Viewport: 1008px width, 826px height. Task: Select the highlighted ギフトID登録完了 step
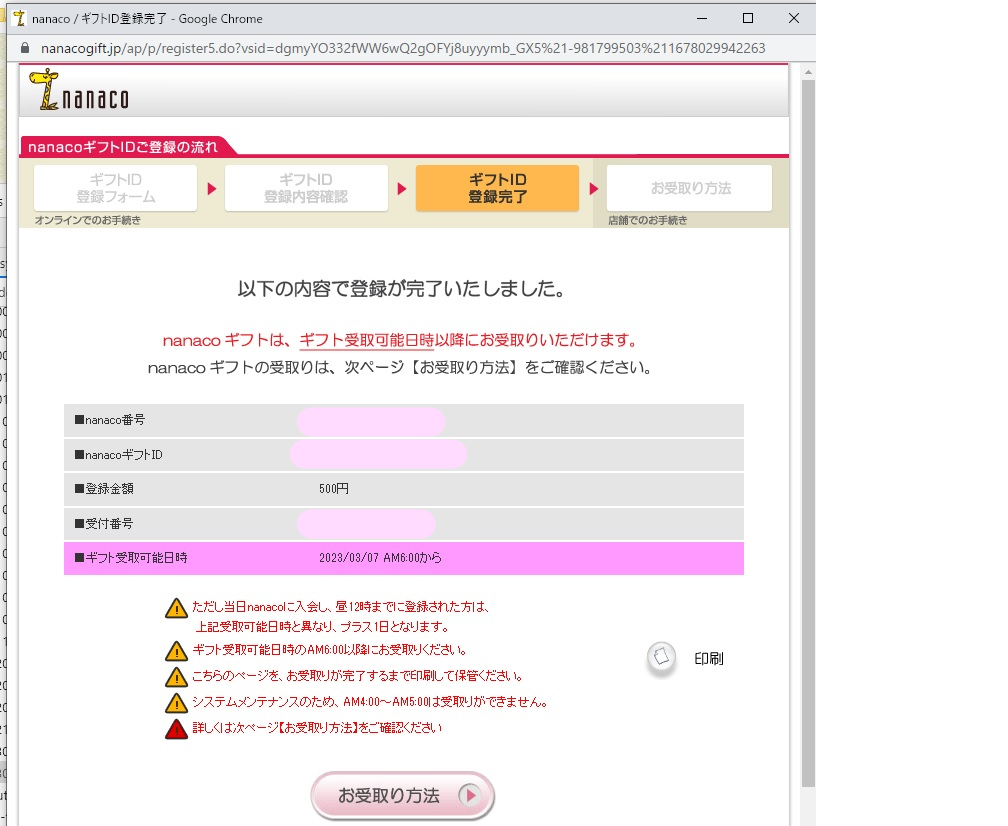497,188
